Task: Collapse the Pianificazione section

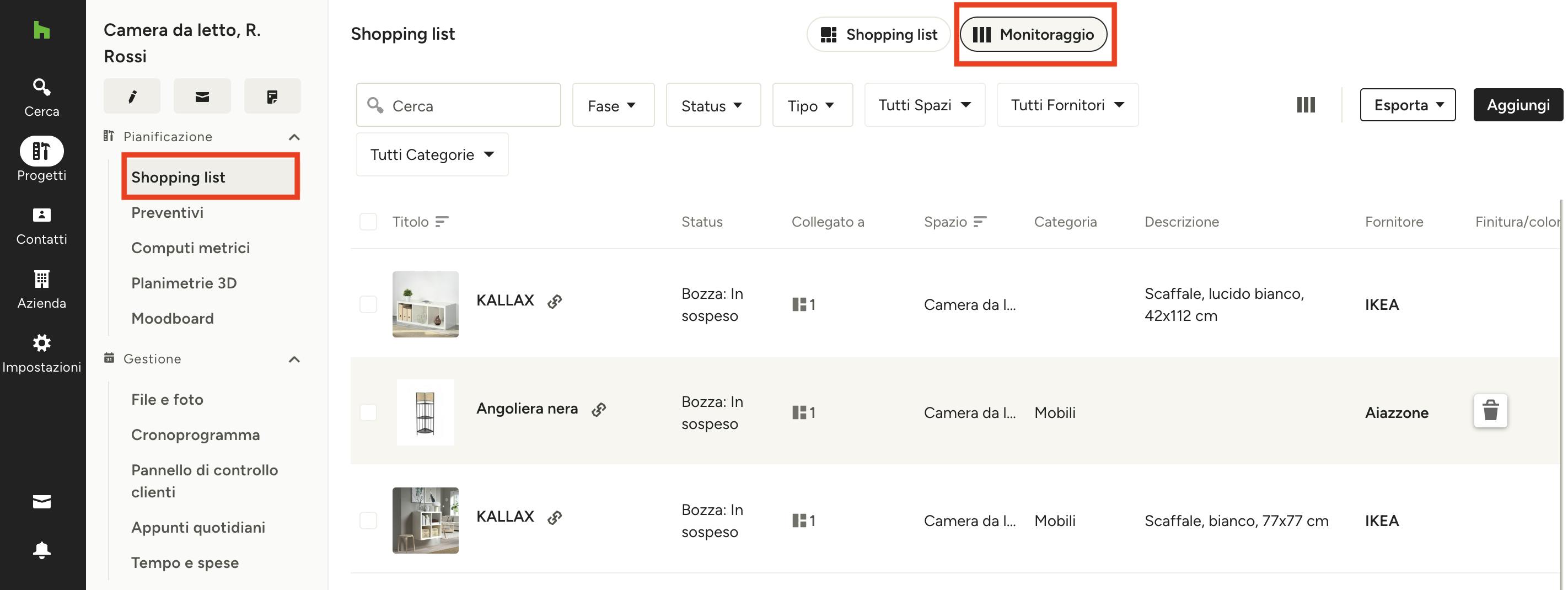Action: pos(294,137)
